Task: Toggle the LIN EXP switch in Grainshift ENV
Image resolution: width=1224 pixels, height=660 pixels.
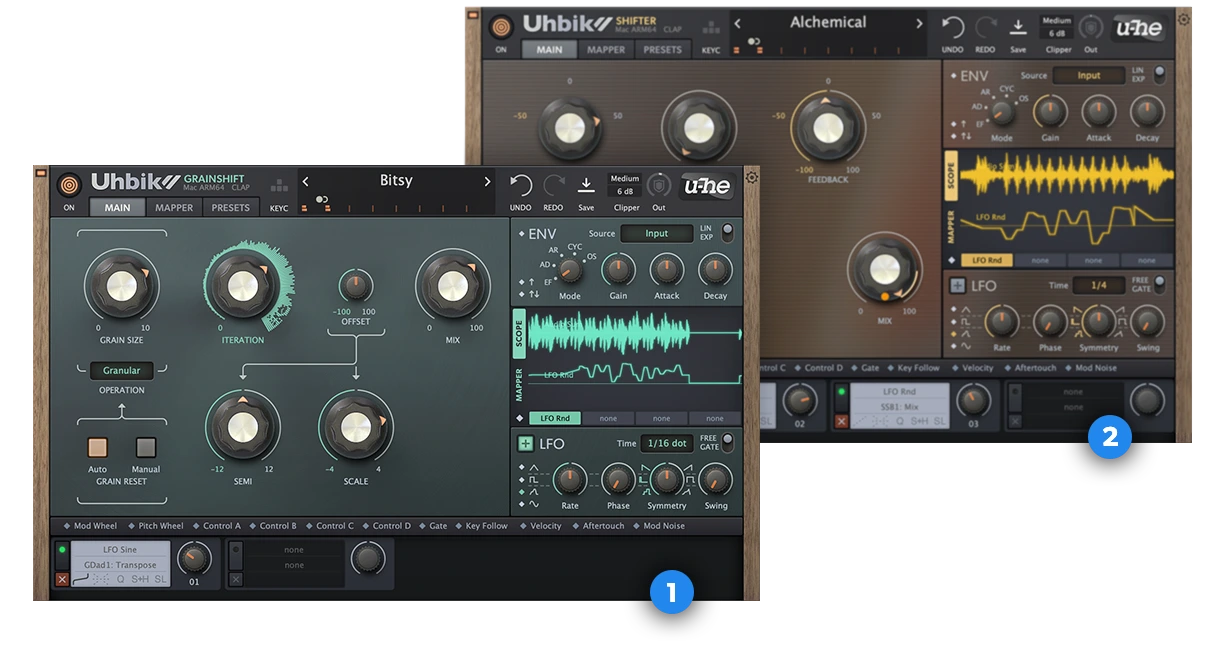Action: tap(727, 233)
